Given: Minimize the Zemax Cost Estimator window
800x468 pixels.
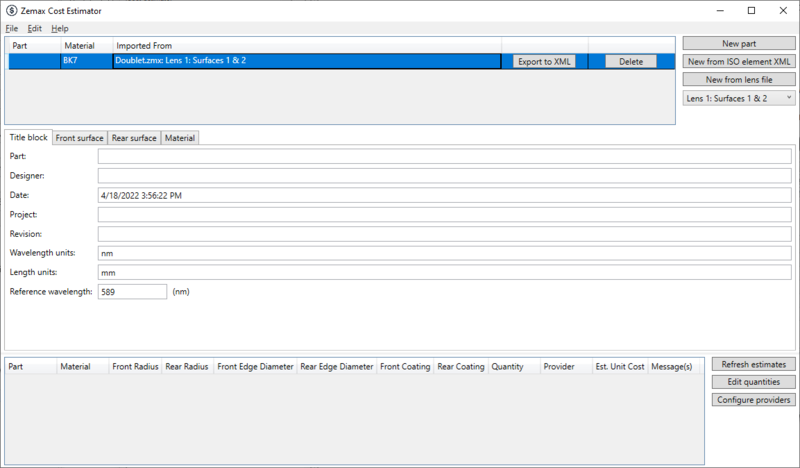Looking at the screenshot, I should 720,11.
